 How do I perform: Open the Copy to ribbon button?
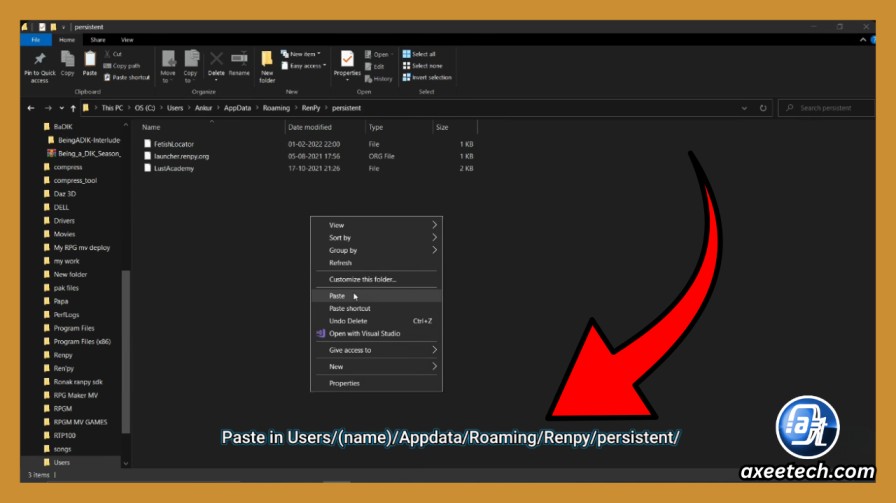[x=191, y=67]
